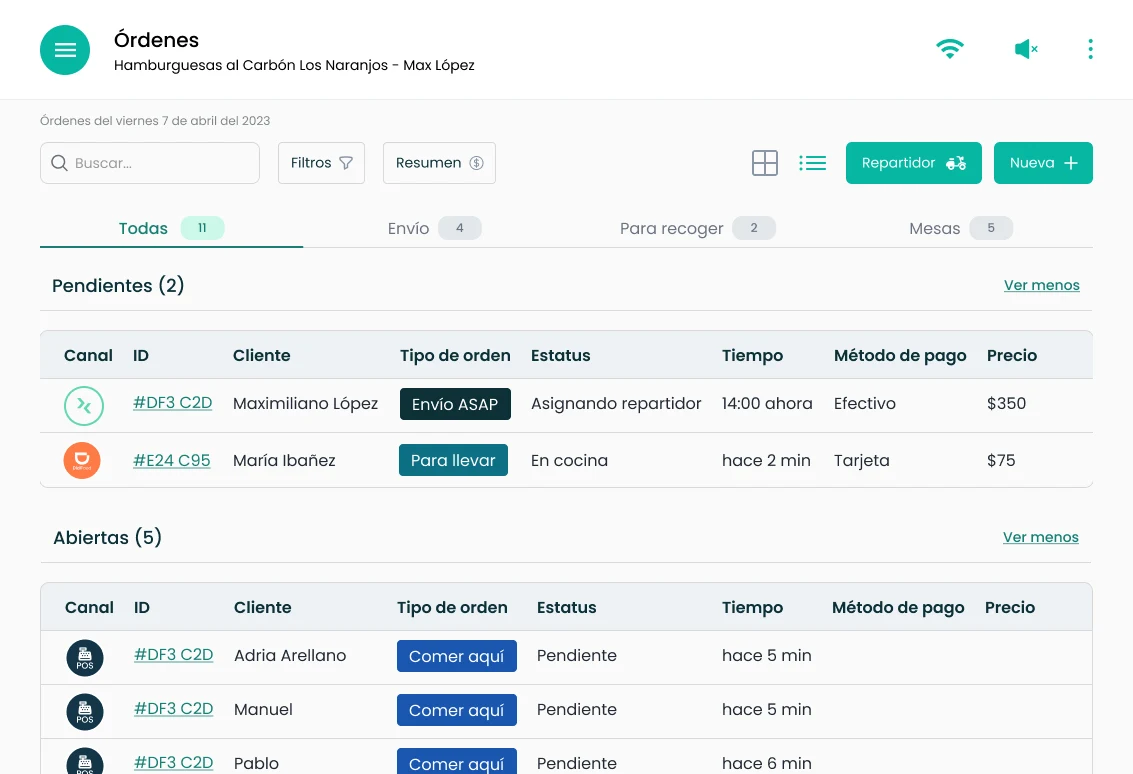The width and height of the screenshot is (1133, 774).
Task: Click the POS icon for Manuel
Action: point(85,712)
